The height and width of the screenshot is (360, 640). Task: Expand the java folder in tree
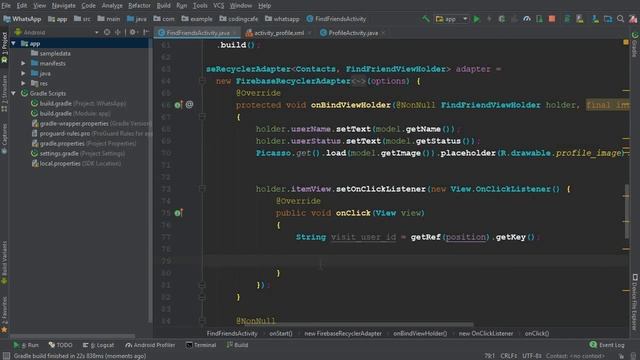pos(23,73)
